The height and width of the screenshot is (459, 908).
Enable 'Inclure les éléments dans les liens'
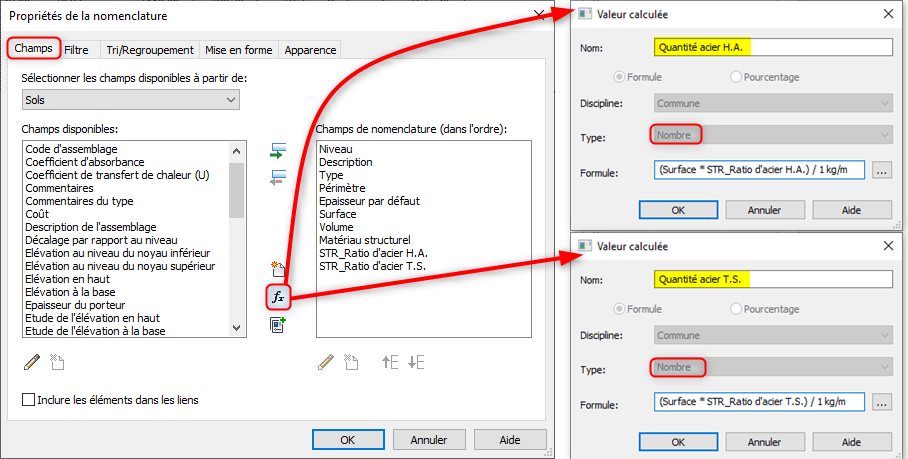click(x=29, y=400)
